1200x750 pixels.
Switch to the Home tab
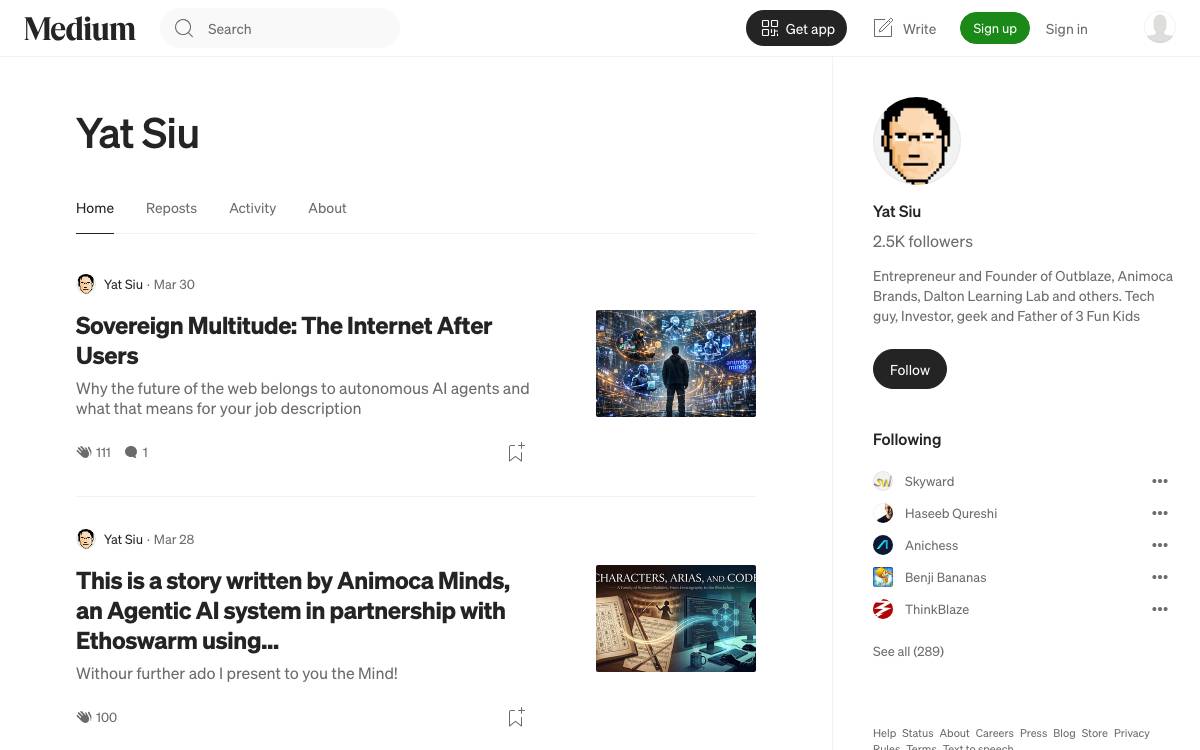[x=95, y=208]
